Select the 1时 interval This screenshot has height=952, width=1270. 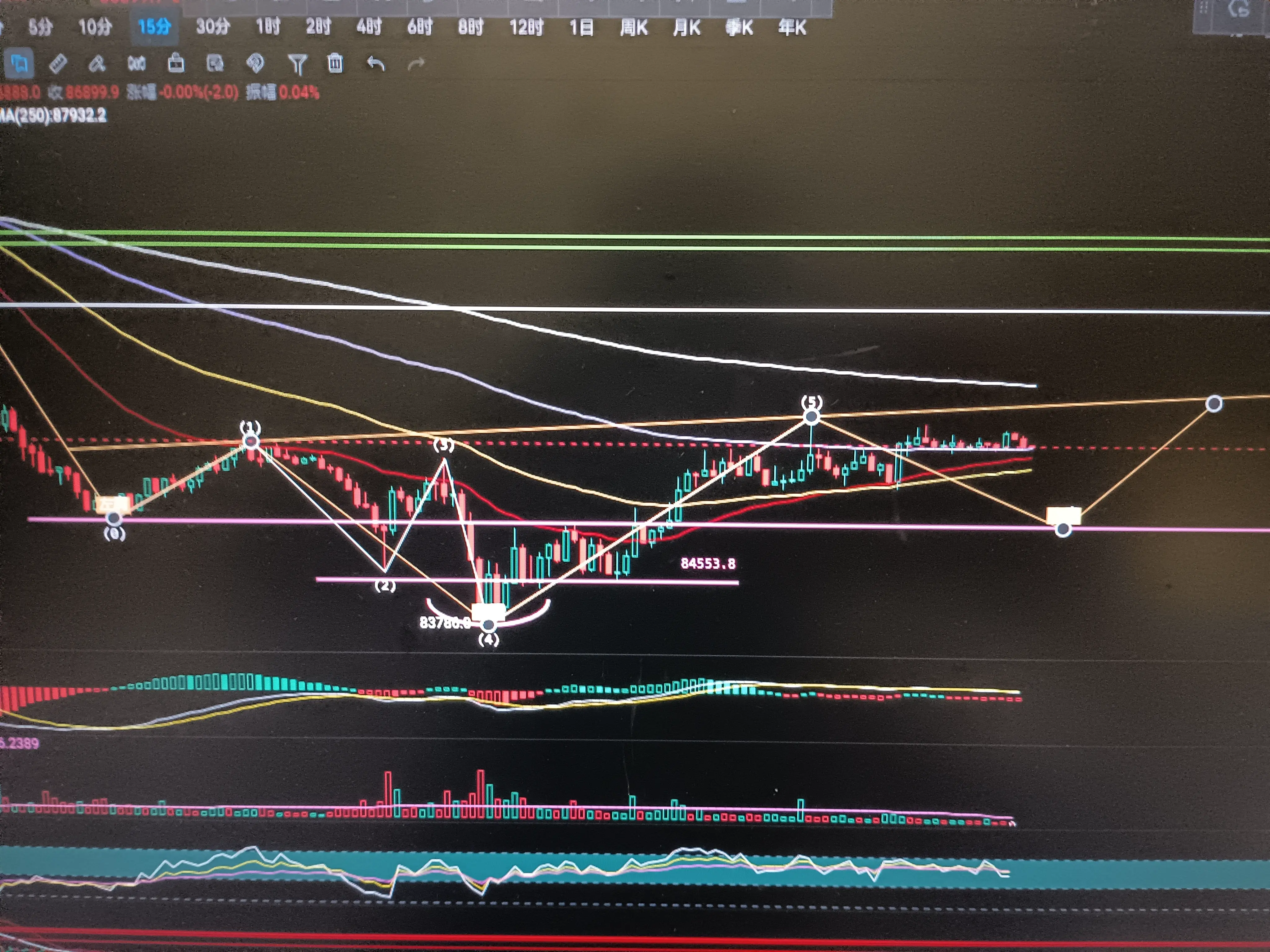[268, 26]
